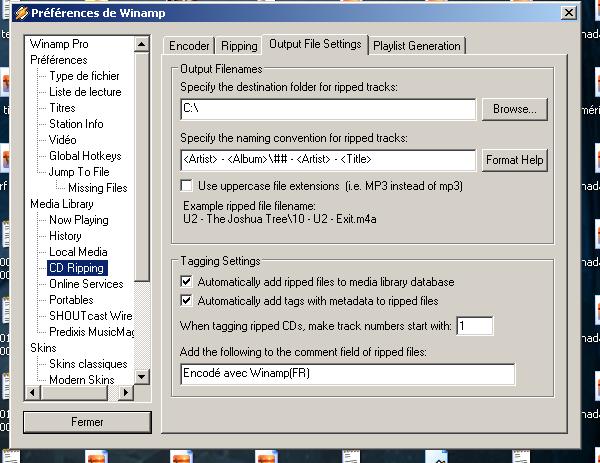Viewport: 600px width, 463px height.
Task: Close the Préférences de Winamp window
Action: click(569, 13)
